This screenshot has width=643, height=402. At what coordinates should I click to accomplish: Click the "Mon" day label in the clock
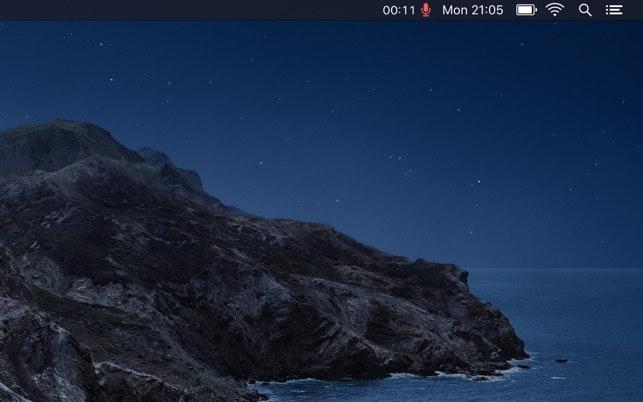454,10
